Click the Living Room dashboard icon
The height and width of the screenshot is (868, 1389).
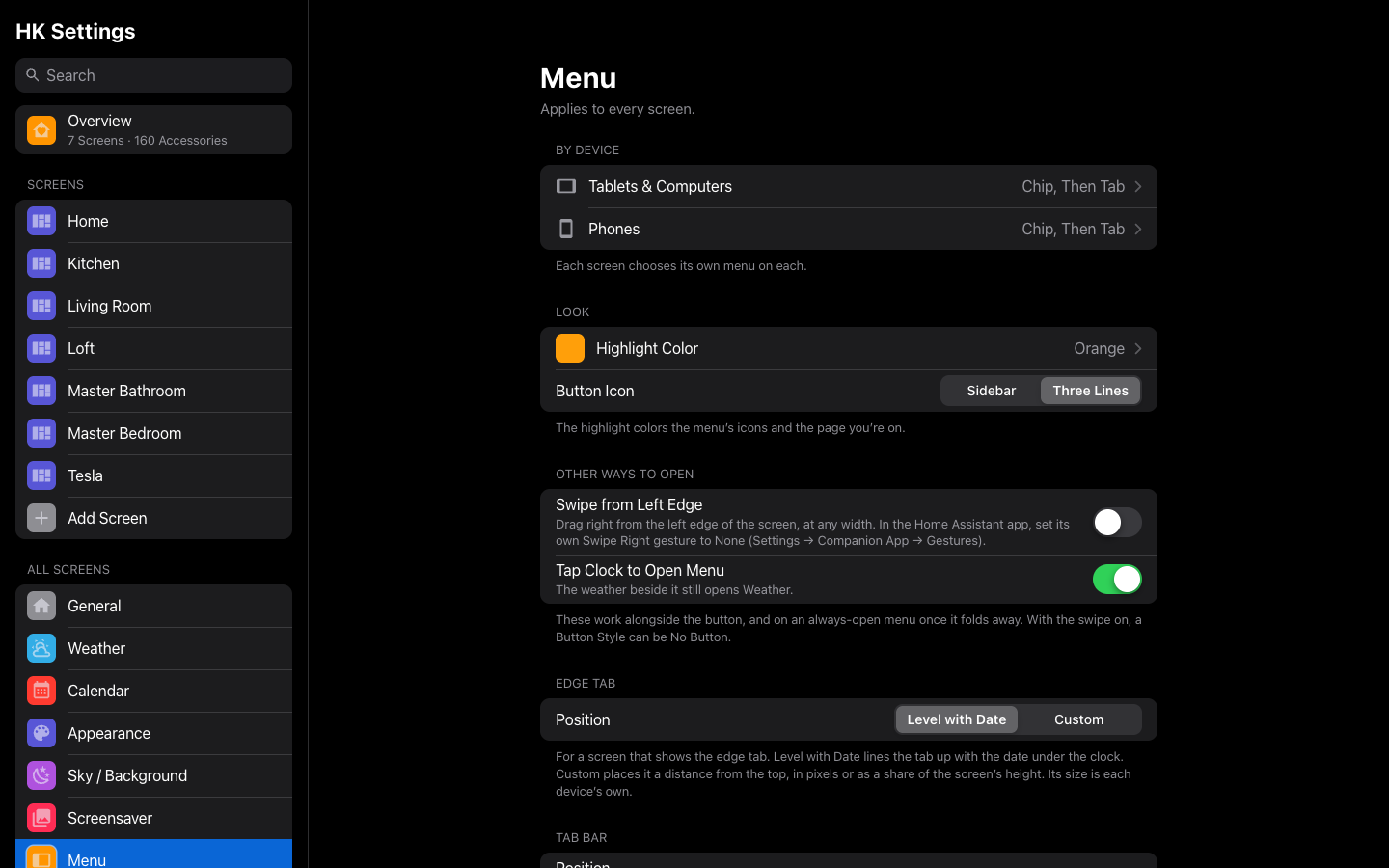41,306
